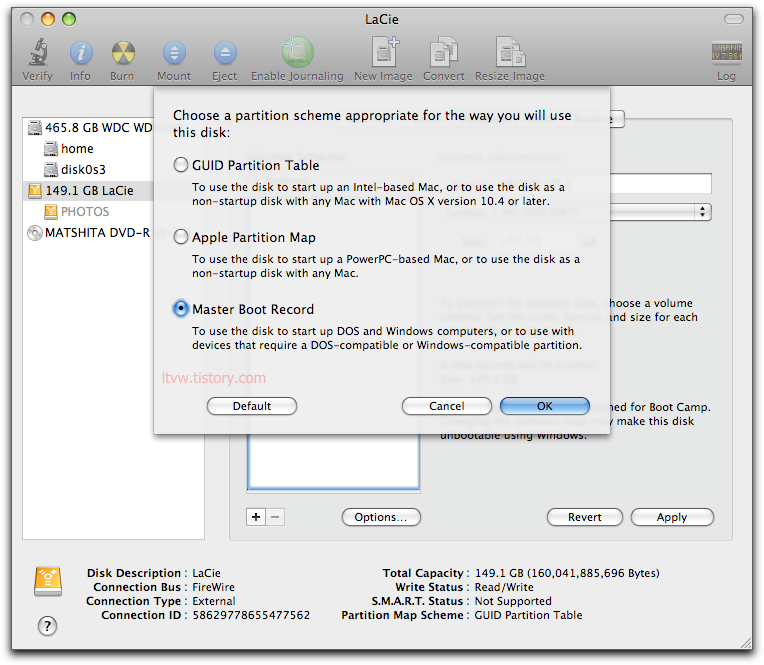Select the 465.8 GB WDC disk

coord(90,128)
